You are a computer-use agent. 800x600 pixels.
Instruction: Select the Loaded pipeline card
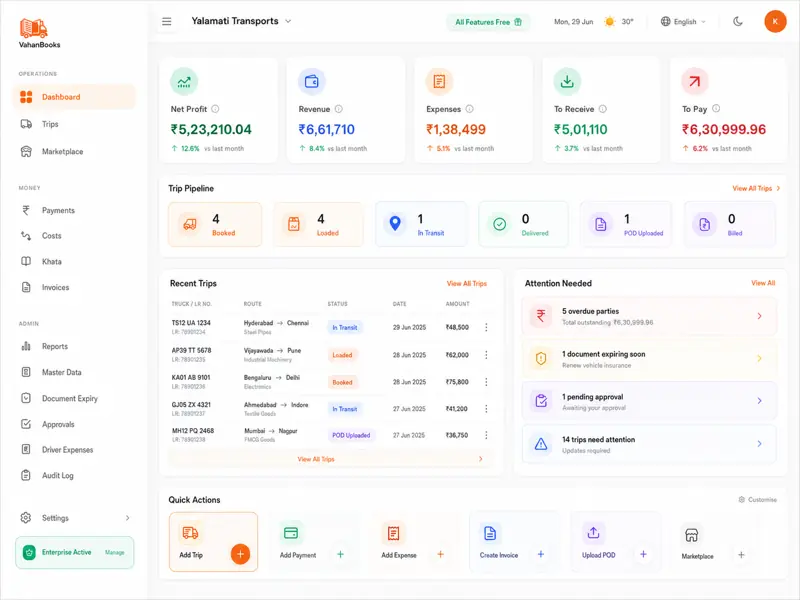tap(318, 224)
